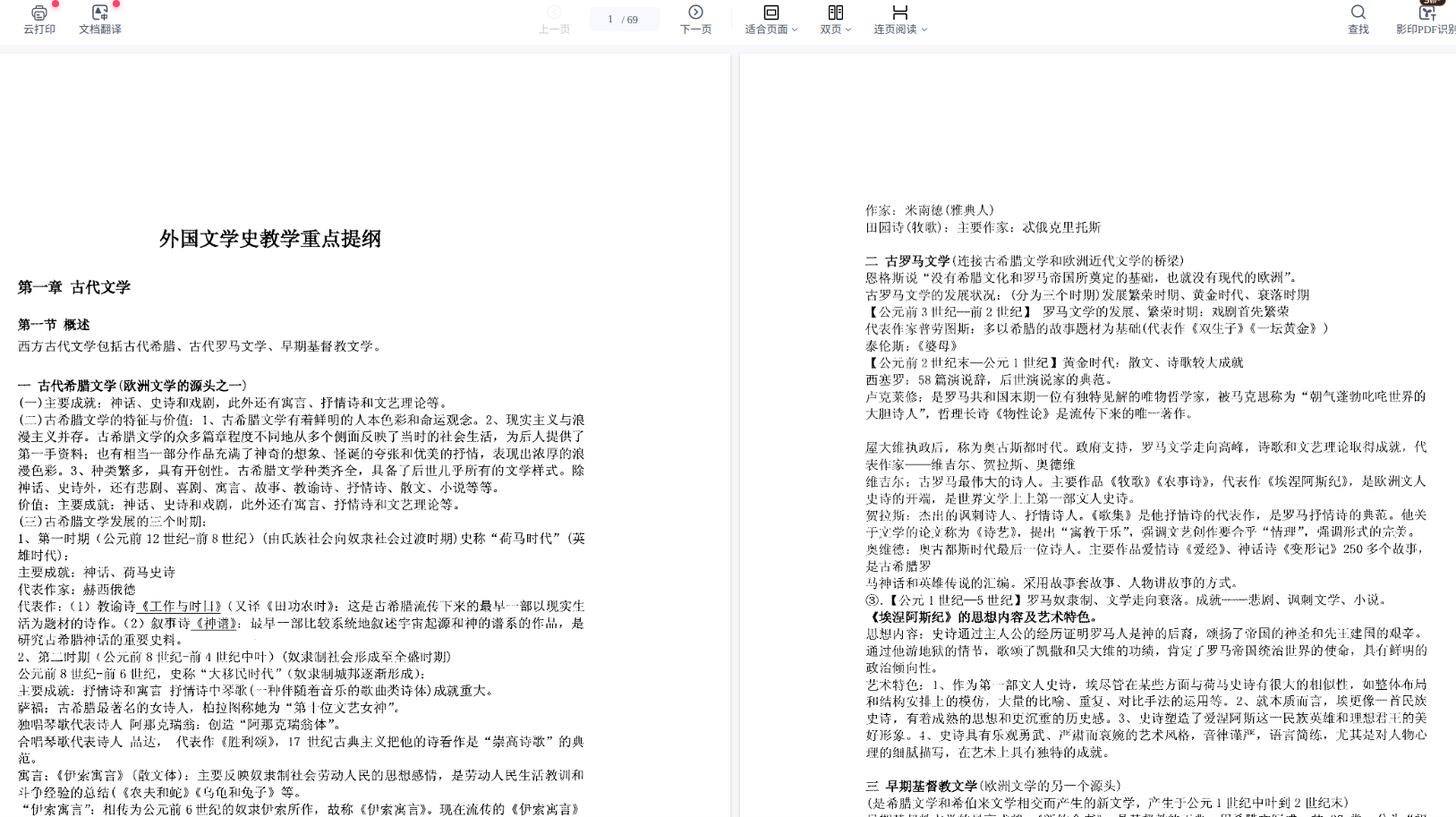Click the continuous reading (连页阅读) icon
The image size is (1456, 817).
click(x=899, y=13)
